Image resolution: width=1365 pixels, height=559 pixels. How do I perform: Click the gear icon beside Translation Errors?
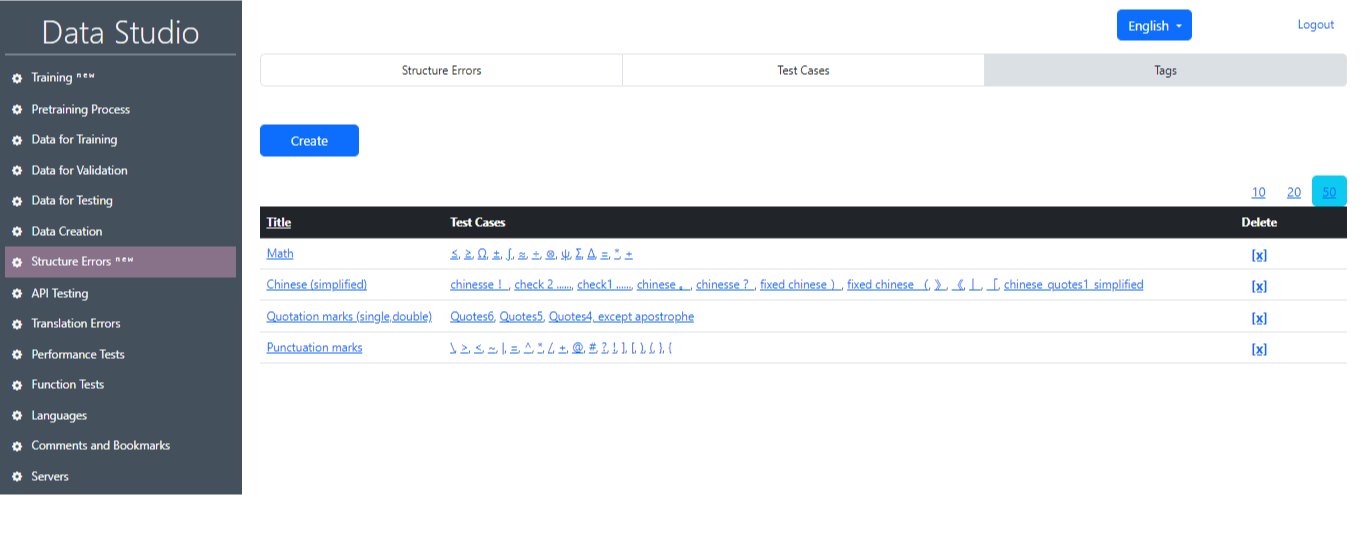pos(17,324)
